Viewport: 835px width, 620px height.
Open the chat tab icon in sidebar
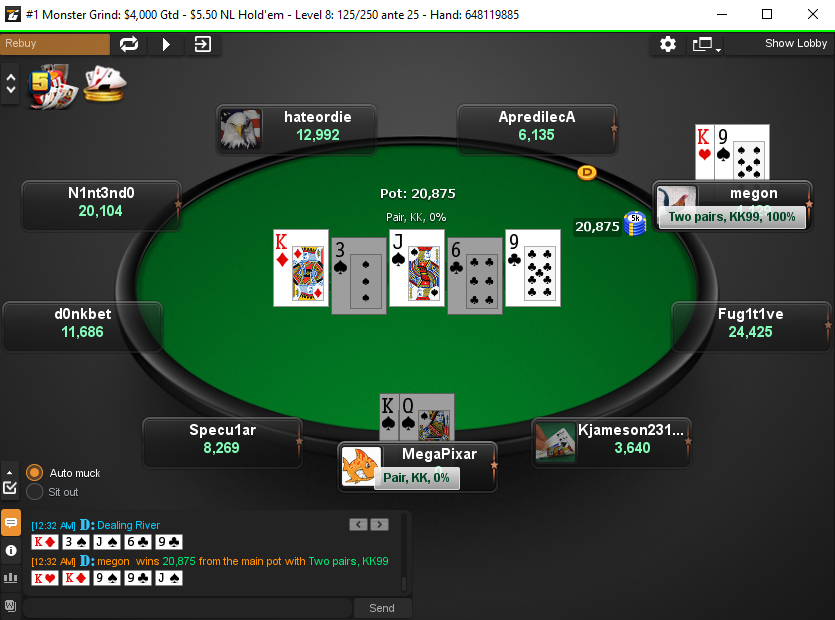coord(11,523)
